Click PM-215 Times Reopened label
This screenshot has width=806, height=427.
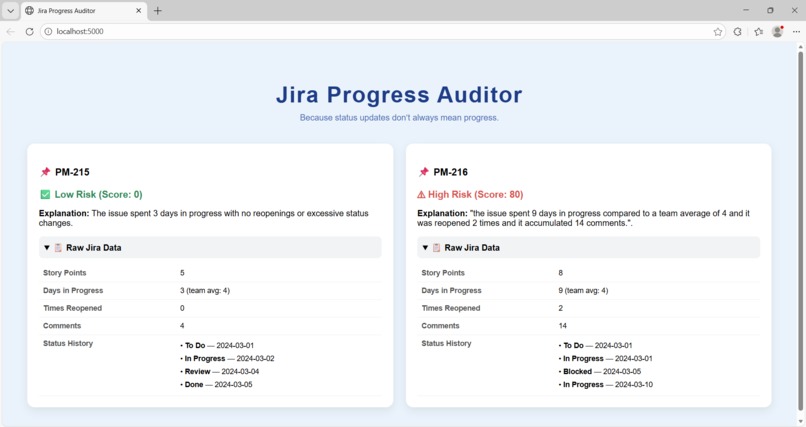[72, 308]
